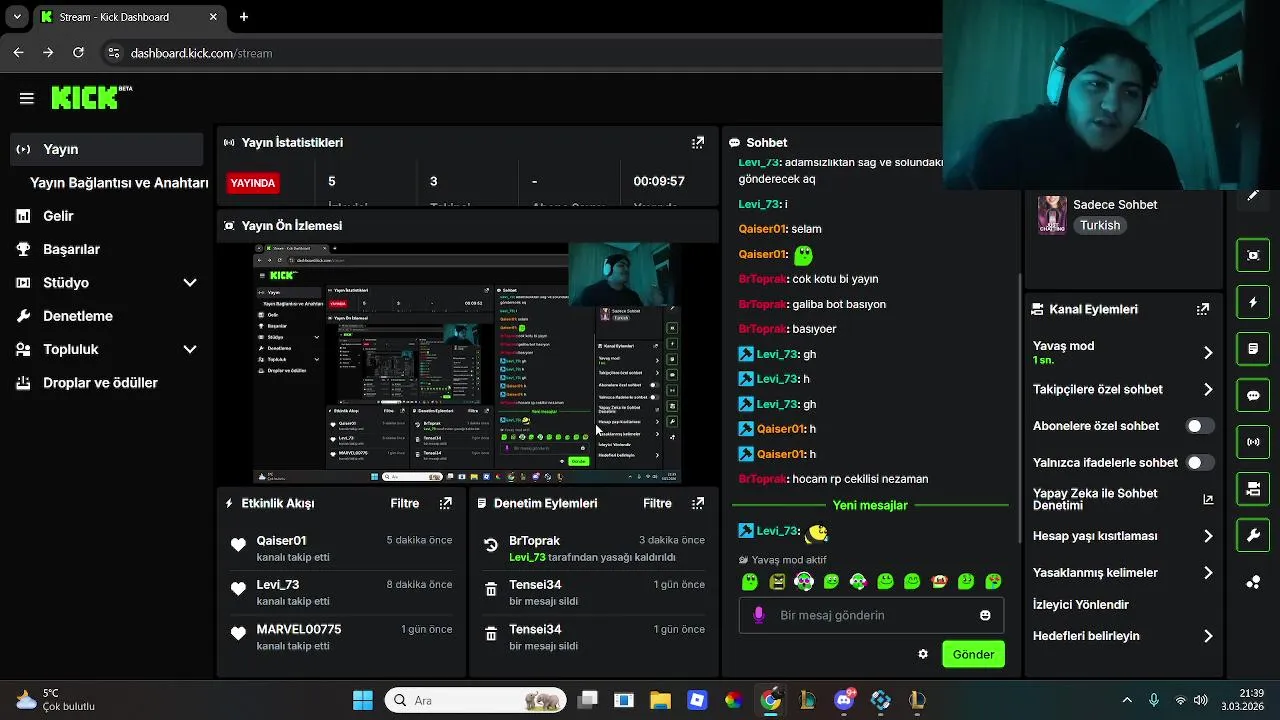
Task: Click username BrToprak in hocam rp message
Action: tap(762, 479)
